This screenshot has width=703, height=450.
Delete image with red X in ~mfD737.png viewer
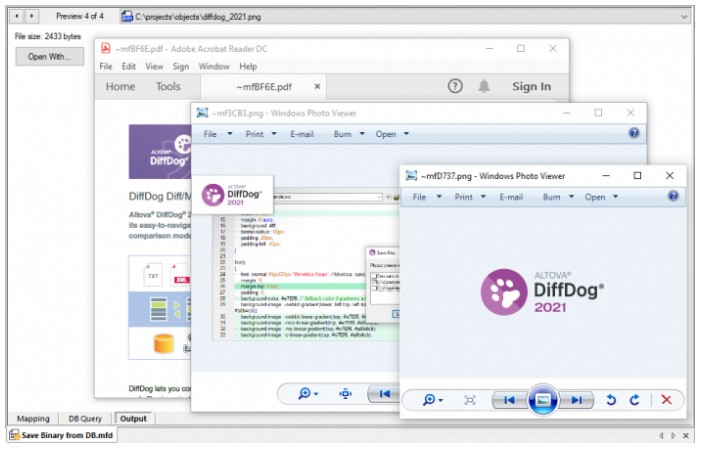pos(666,400)
